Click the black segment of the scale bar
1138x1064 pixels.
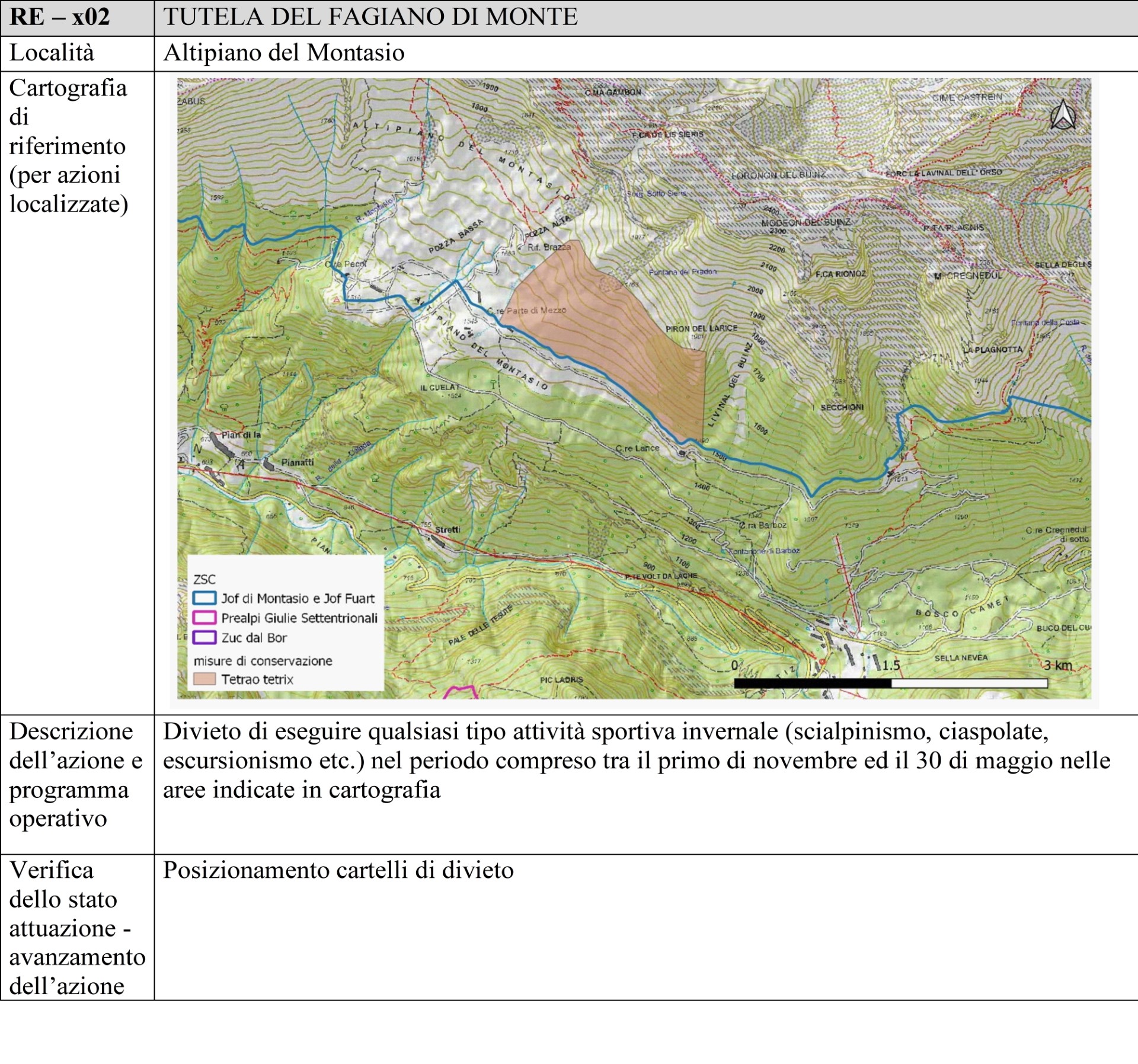click(x=812, y=683)
